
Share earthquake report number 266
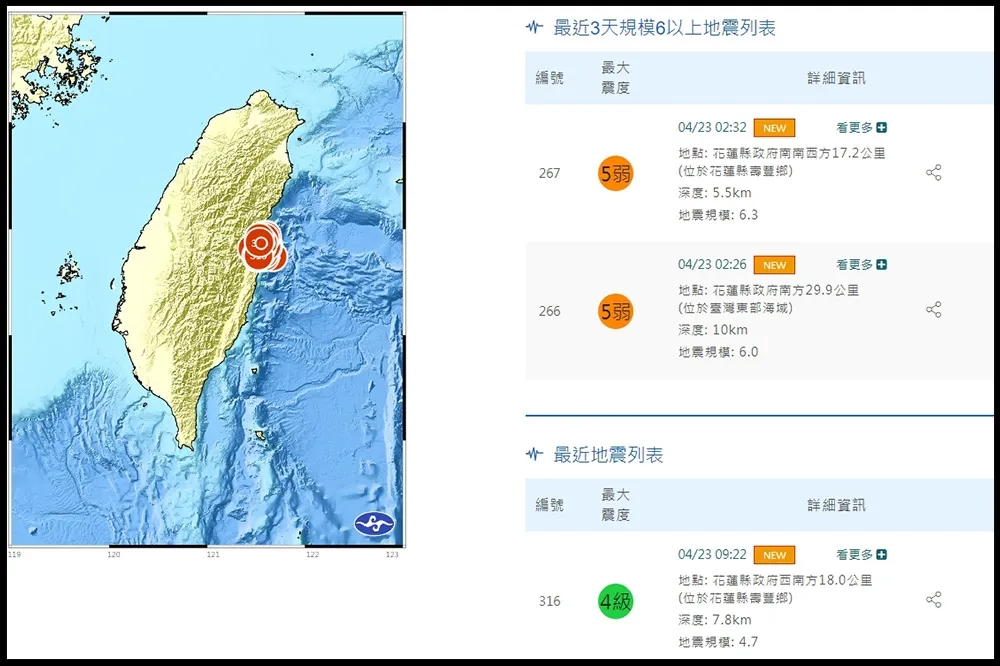(934, 310)
